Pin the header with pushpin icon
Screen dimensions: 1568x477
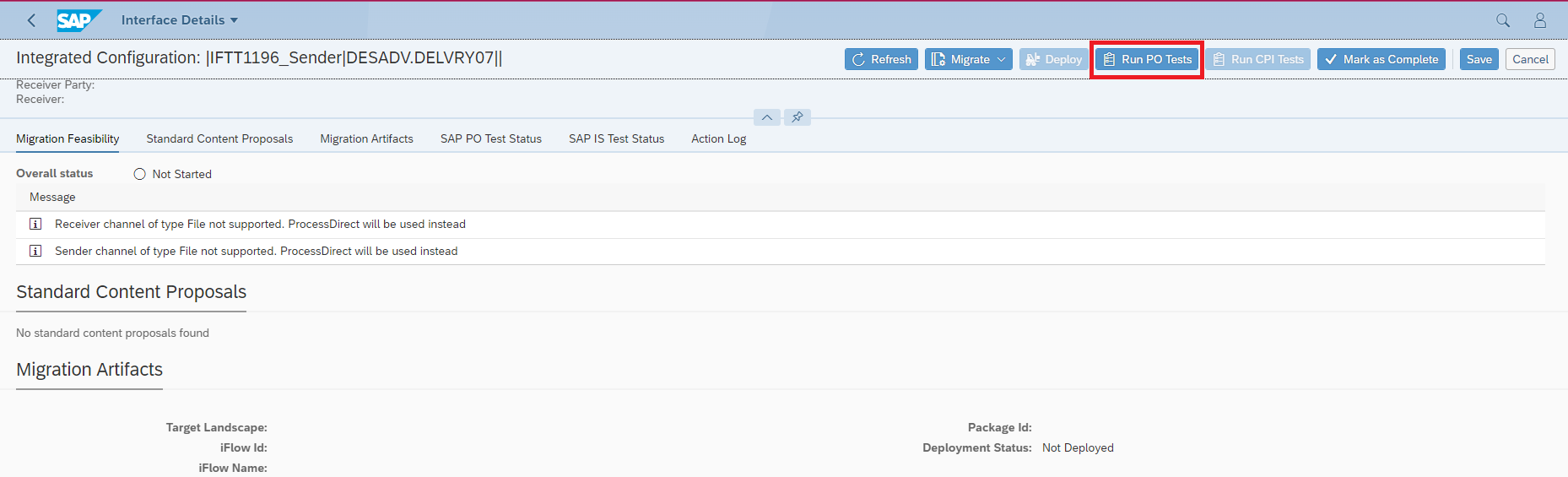(x=798, y=117)
